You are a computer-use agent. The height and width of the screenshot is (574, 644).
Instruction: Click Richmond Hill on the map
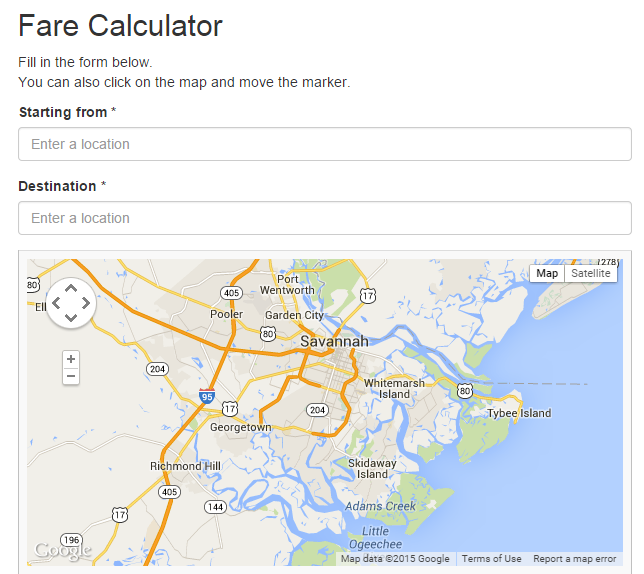pyautogui.click(x=185, y=466)
